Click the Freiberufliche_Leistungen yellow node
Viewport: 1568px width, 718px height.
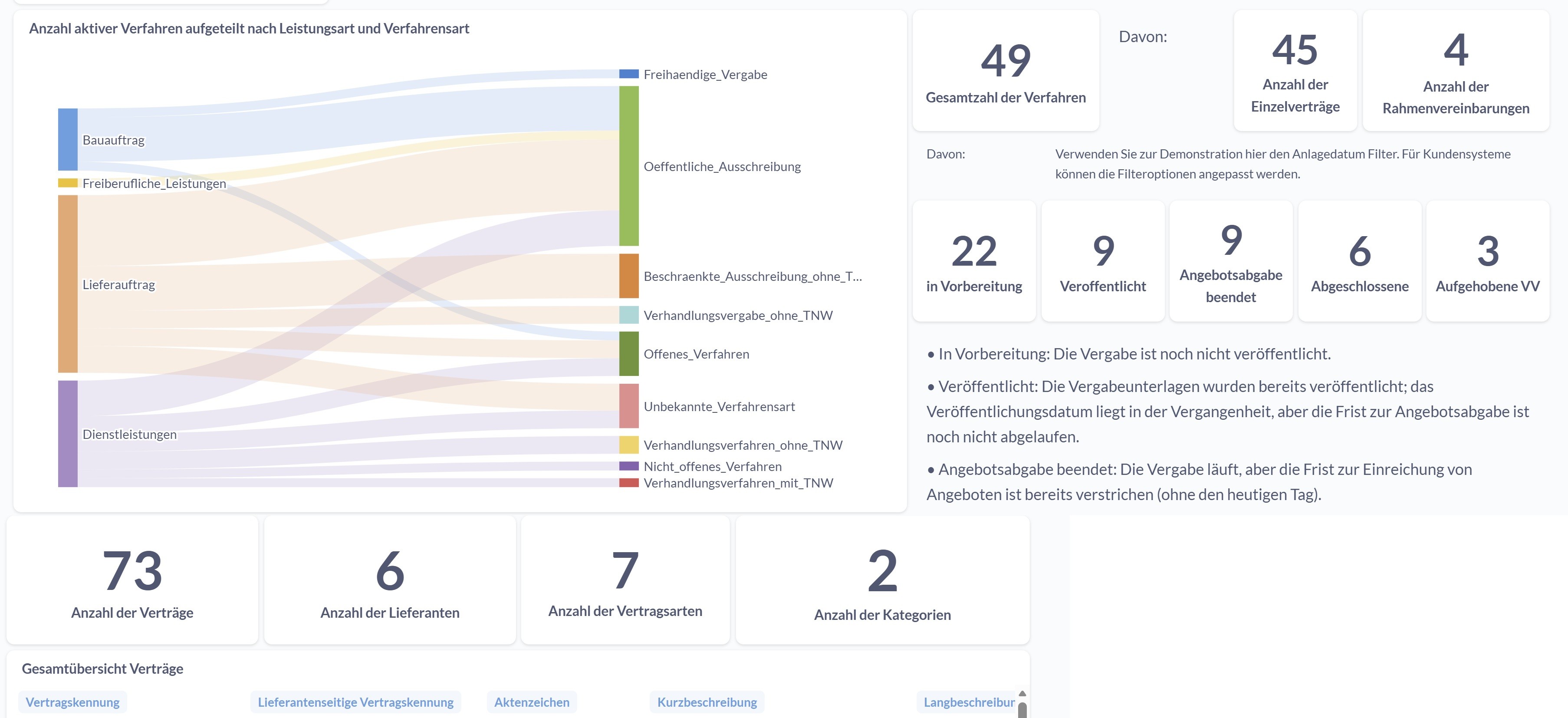68,183
